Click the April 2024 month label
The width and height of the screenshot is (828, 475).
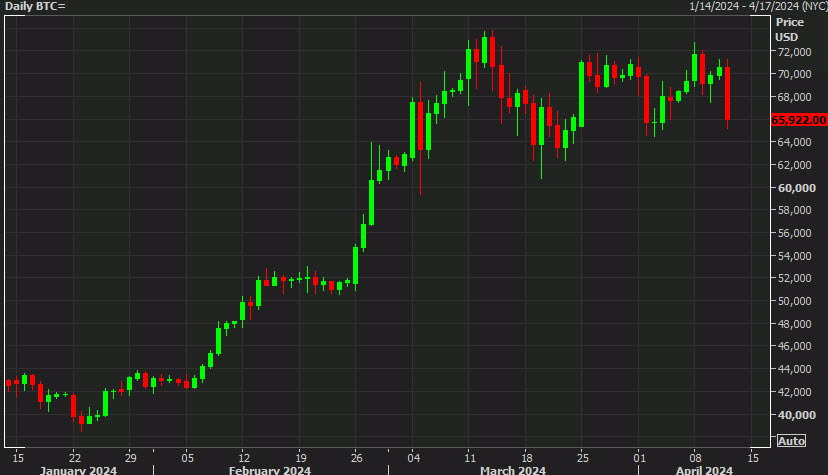click(704, 470)
